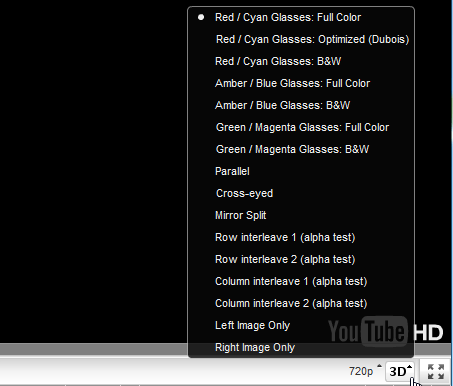This screenshot has height=386, width=453.
Task: Show Right Image Only
Action: click(x=301, y=347)
